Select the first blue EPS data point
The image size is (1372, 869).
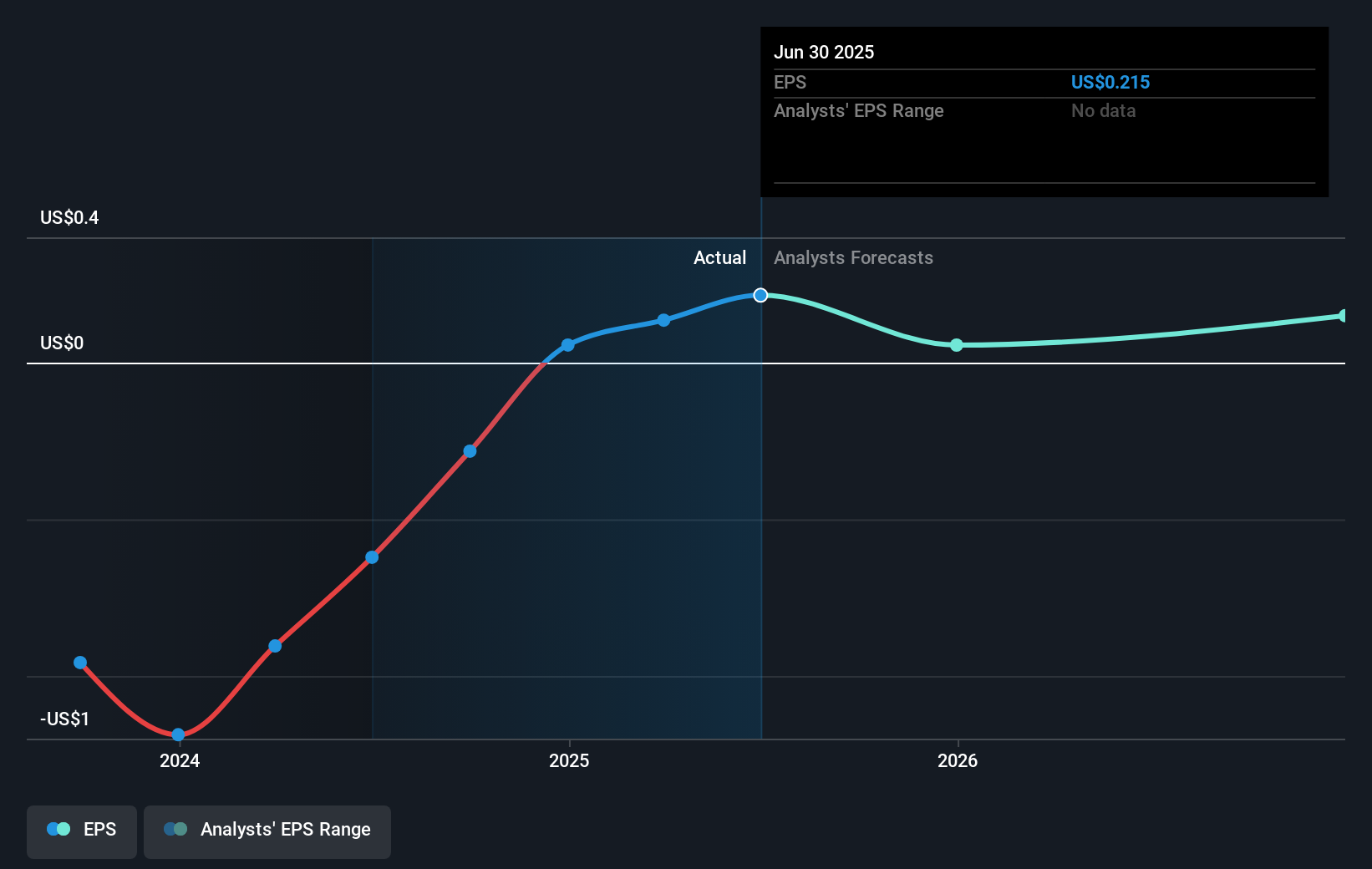[x=80, y=663]
